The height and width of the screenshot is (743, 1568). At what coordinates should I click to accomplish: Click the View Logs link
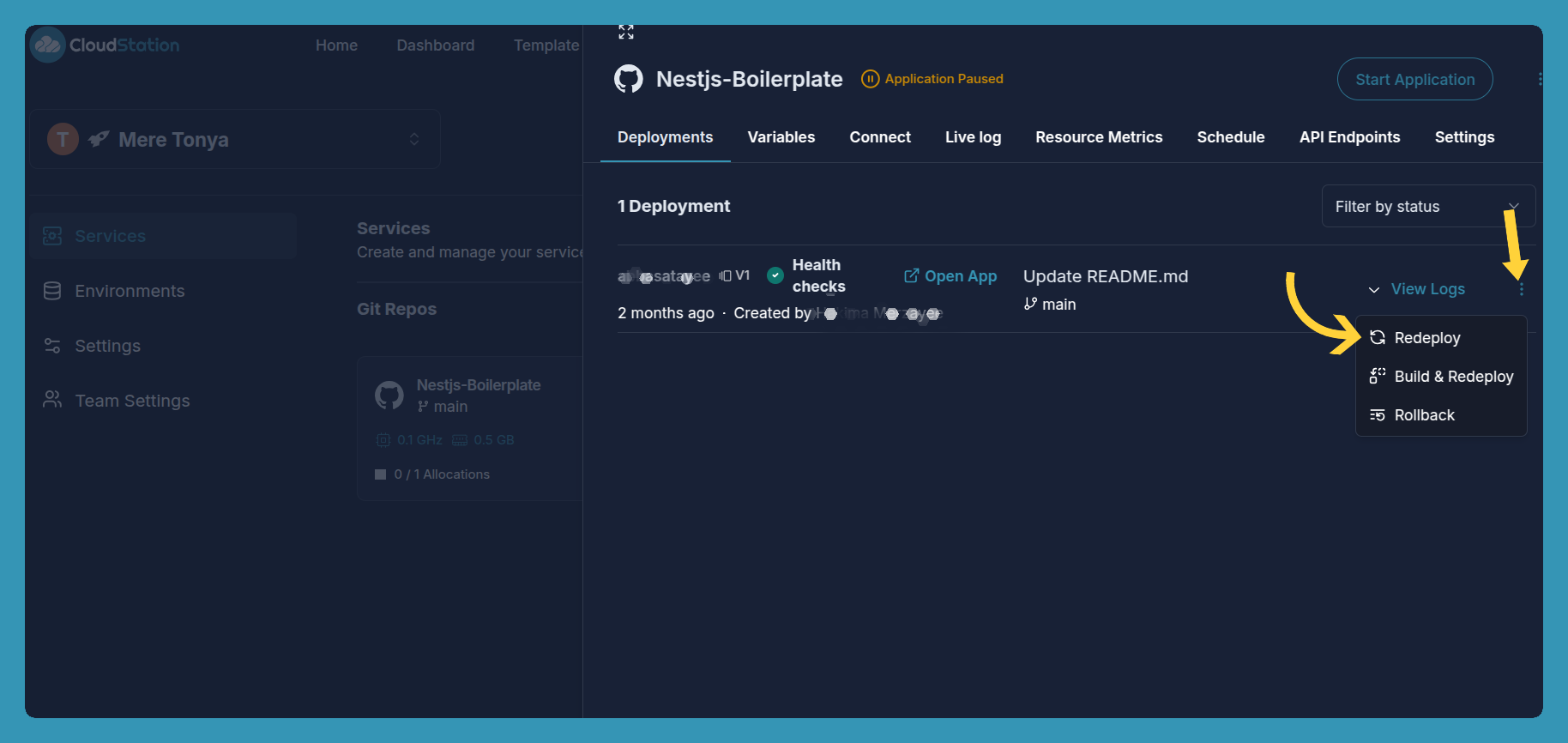tap(1428, 289)
